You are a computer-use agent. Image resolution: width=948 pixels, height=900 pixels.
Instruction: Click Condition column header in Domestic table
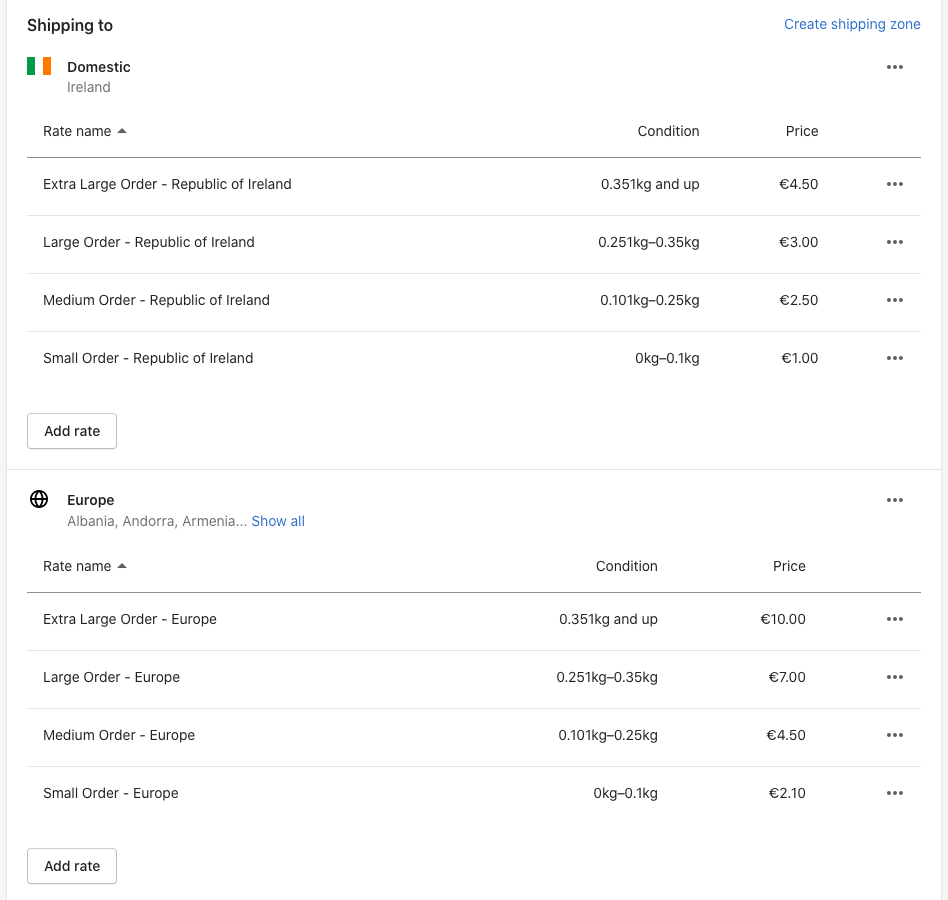click(x=668, y=131)
